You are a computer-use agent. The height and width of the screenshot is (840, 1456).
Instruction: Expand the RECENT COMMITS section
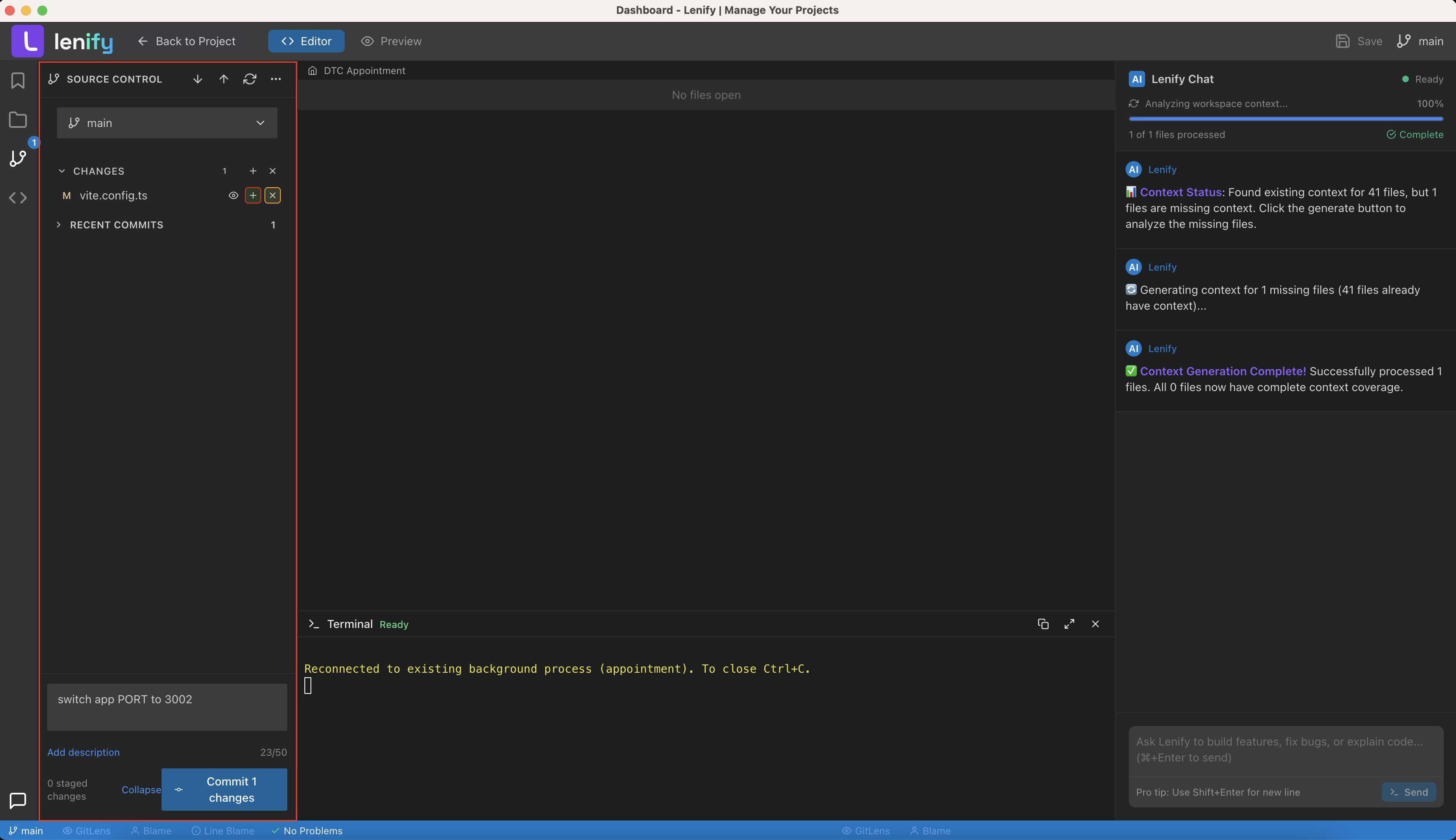click(x=59, y=224)
